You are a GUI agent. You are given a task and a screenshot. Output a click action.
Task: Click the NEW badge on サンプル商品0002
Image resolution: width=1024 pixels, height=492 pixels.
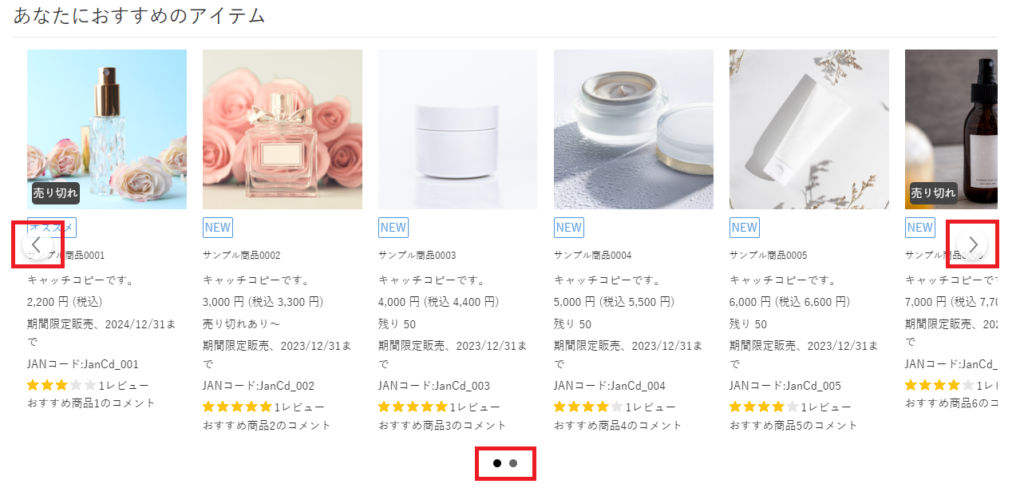pyautogui.click(x=217, y=227)
